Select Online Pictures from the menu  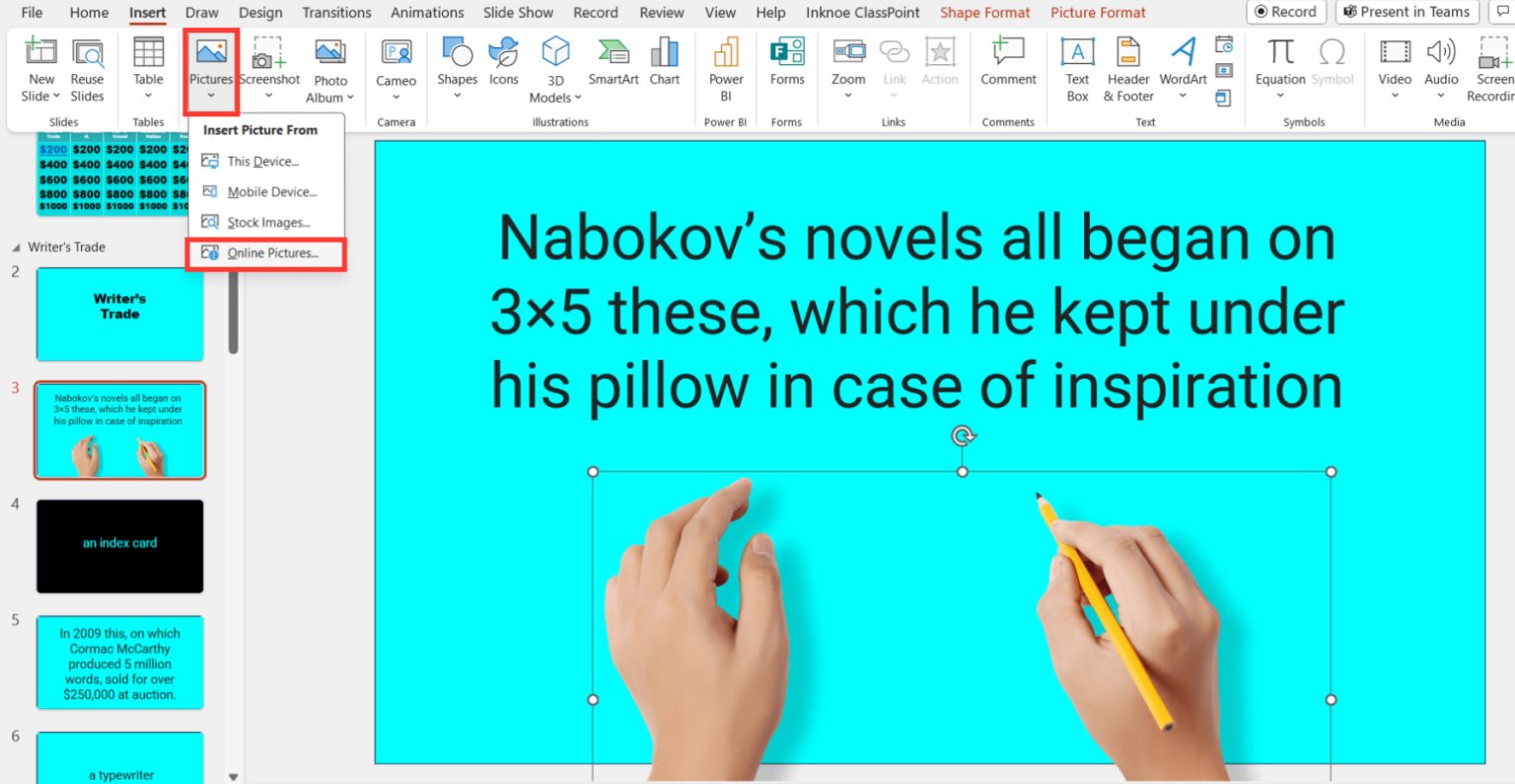click(x=264, y=254)
